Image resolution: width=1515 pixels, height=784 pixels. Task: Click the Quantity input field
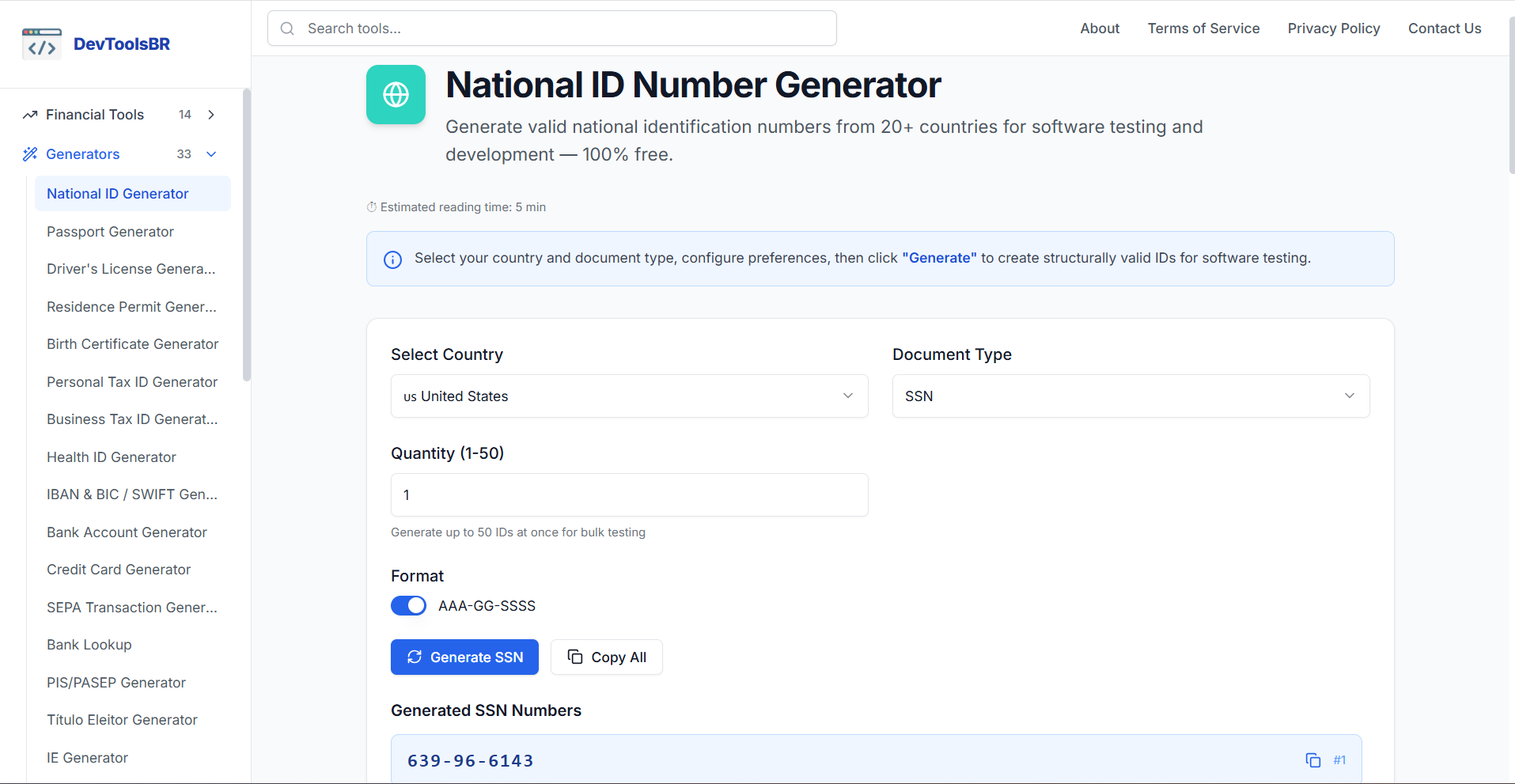tap(630, 495)
